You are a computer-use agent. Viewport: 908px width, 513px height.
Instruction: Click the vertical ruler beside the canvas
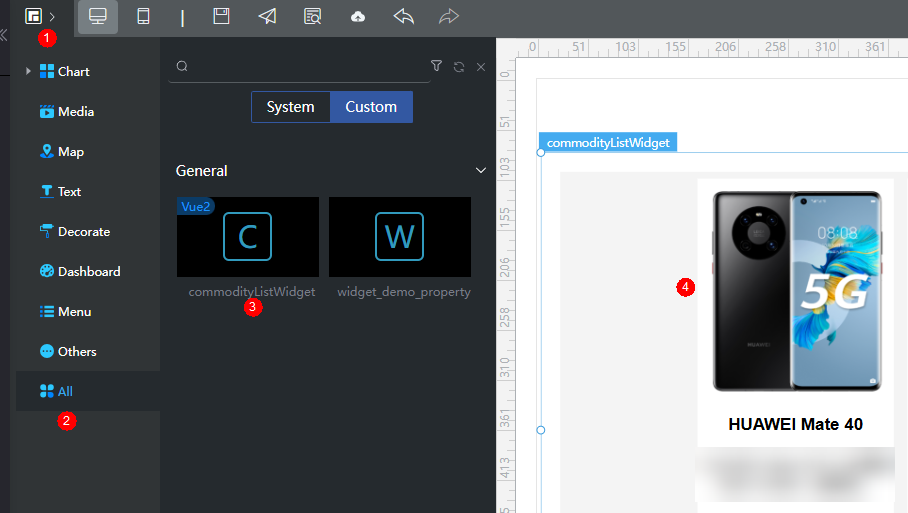click(506, 285)
